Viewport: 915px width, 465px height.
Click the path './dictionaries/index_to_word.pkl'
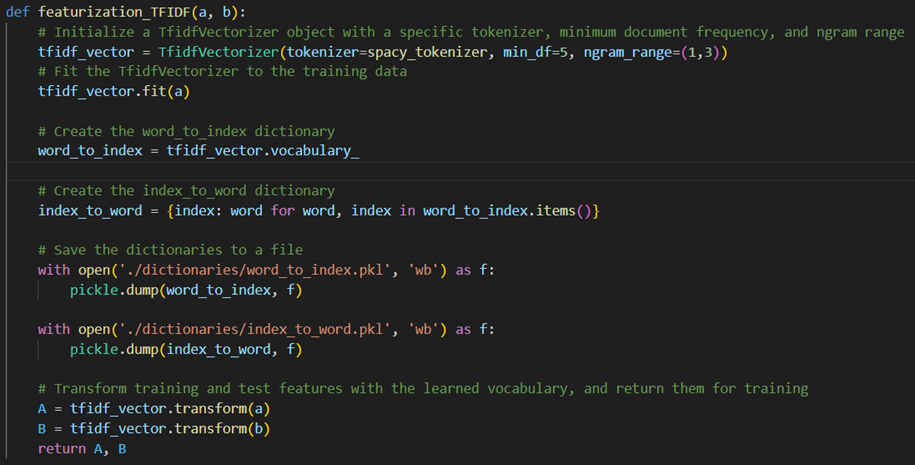[x=255, y=330]
